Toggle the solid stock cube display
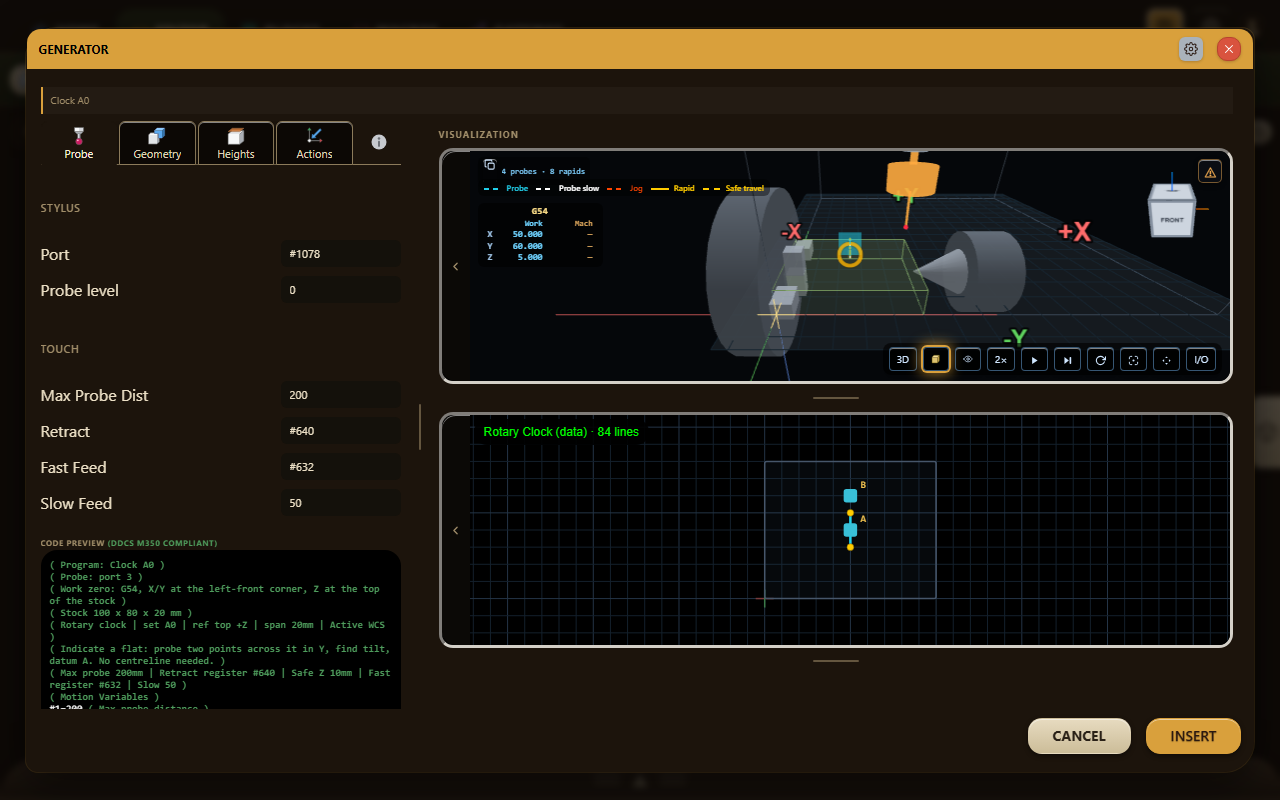The width and height of the screenshot is (1280, 800). (936, 359)
